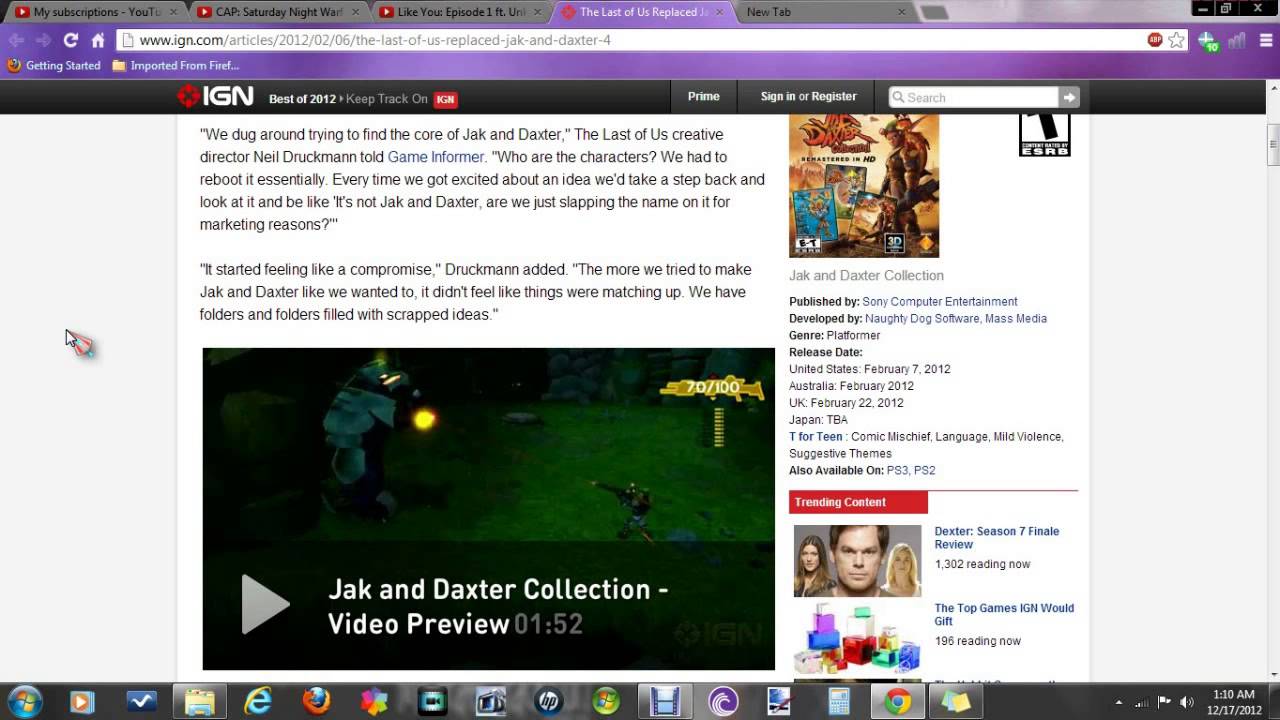Image resolution: width=1280 pixels, height=720 pixels.
Task: Click the browser forward arrow
Action: pyautogui.click(x=43, y=40)
